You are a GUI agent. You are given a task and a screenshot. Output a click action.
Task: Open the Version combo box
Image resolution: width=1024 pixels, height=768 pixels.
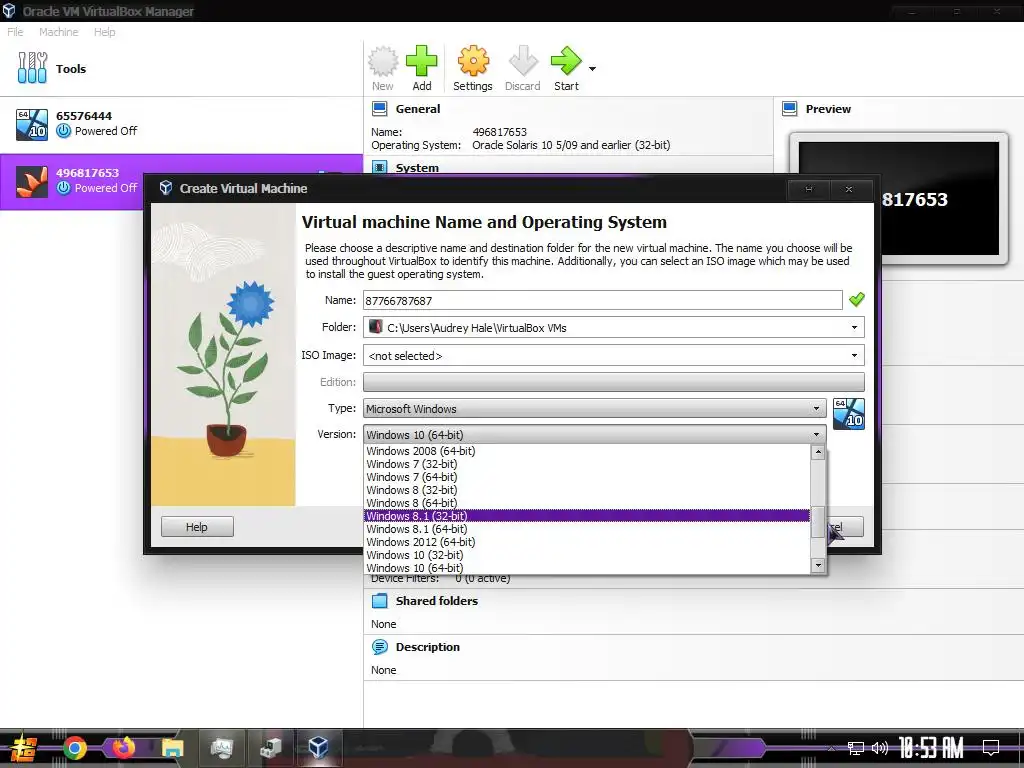(594, 434)
